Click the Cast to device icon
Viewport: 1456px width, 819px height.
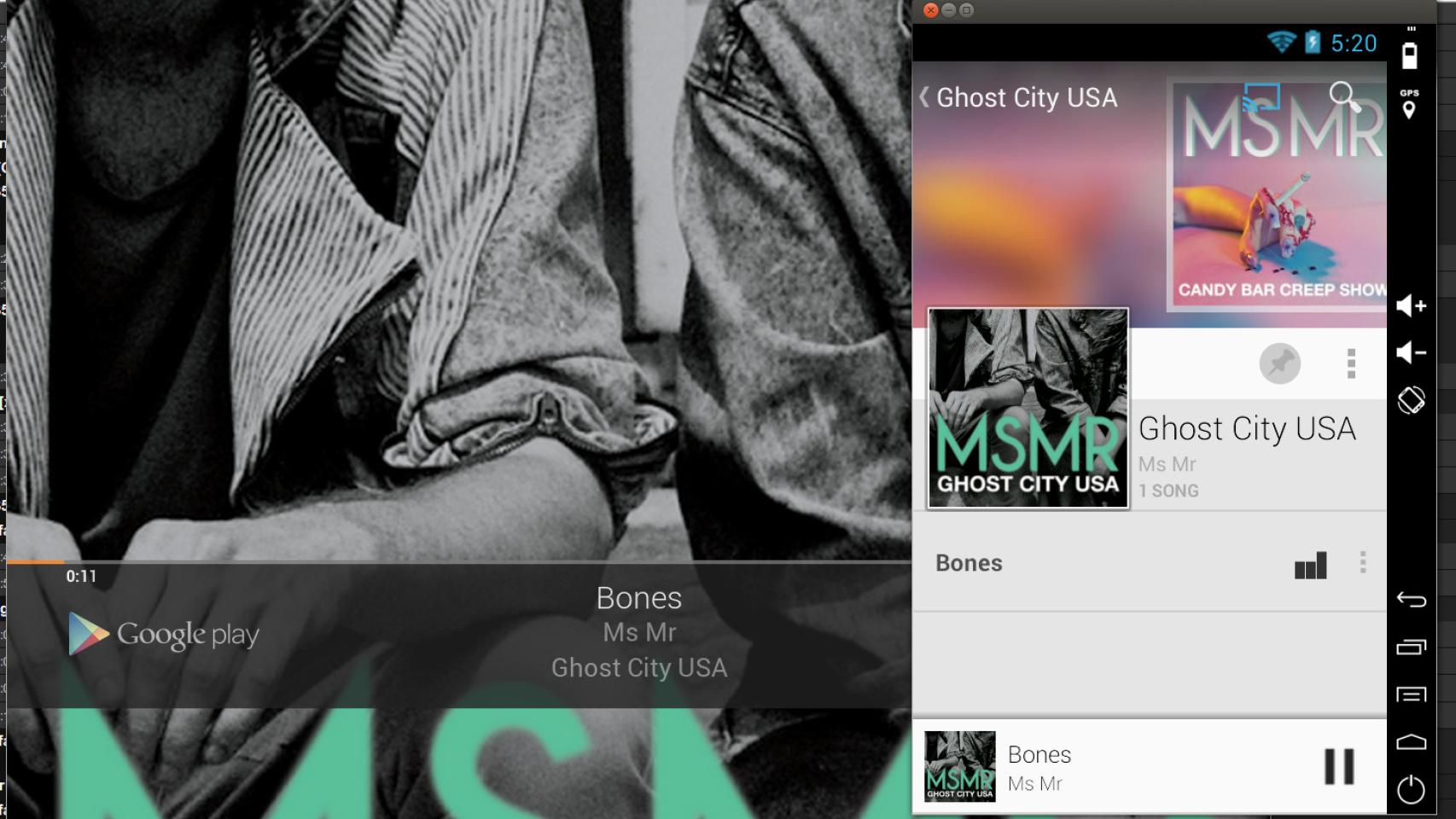tap(1261, 97)
